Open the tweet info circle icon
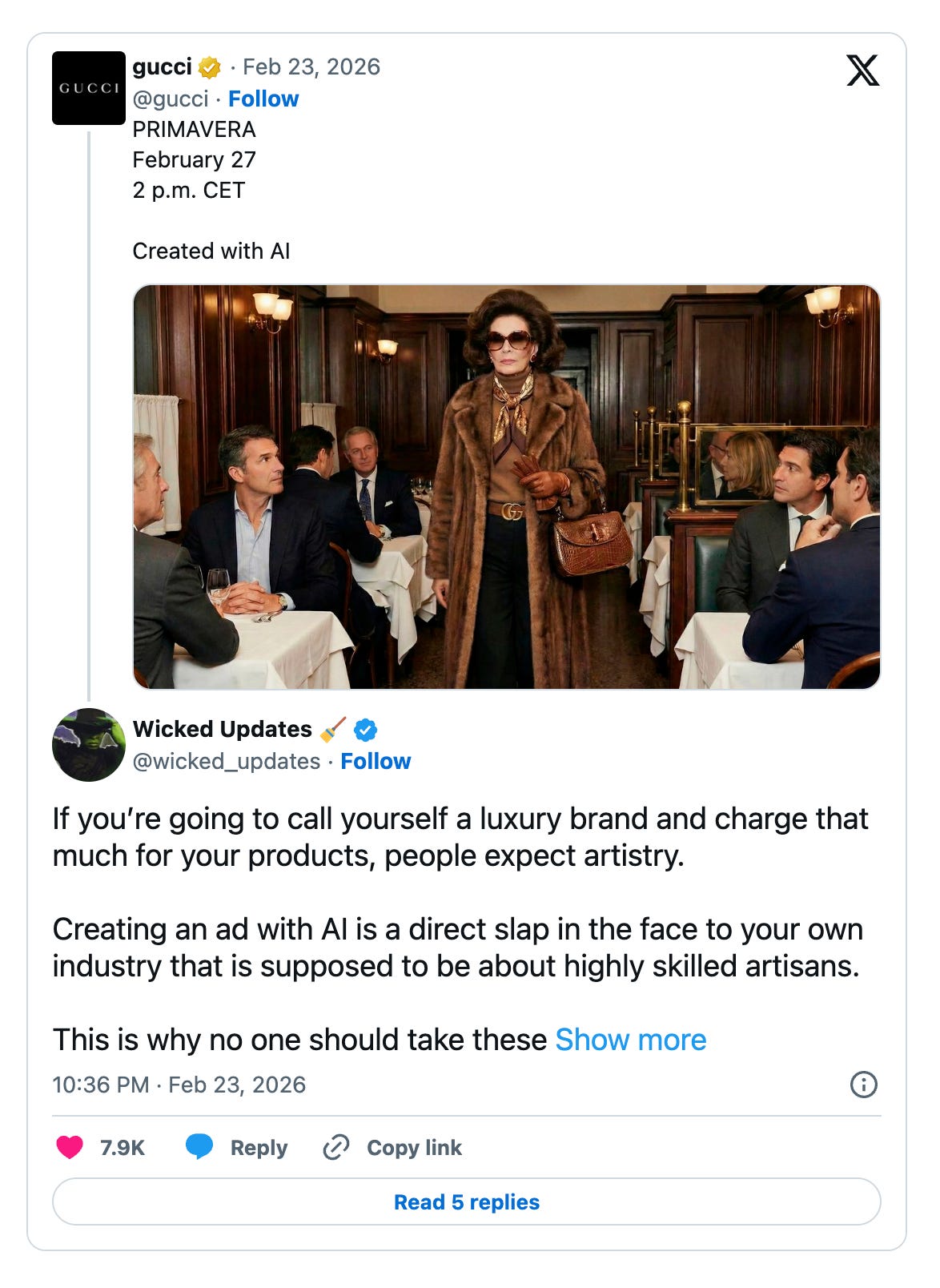 pos(863,1085)
